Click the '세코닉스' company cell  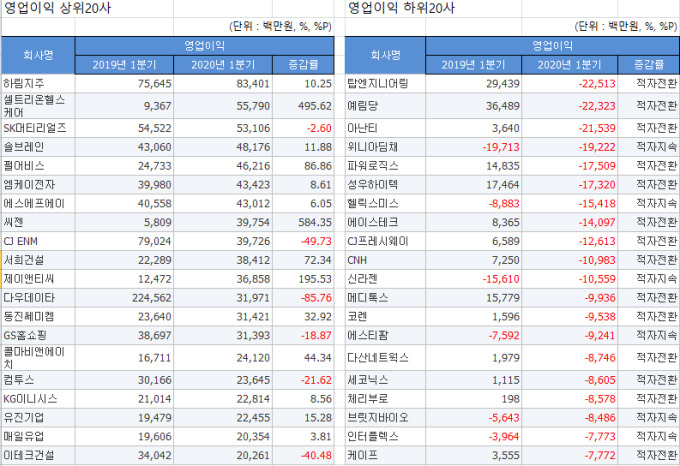[385, 380]
